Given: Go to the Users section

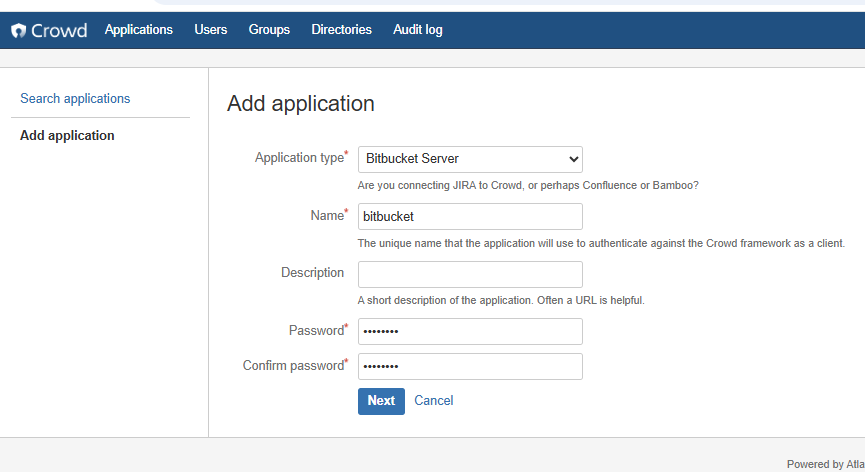Looking at the screenshot, I should pyautogui.click(x=210, y=30).
